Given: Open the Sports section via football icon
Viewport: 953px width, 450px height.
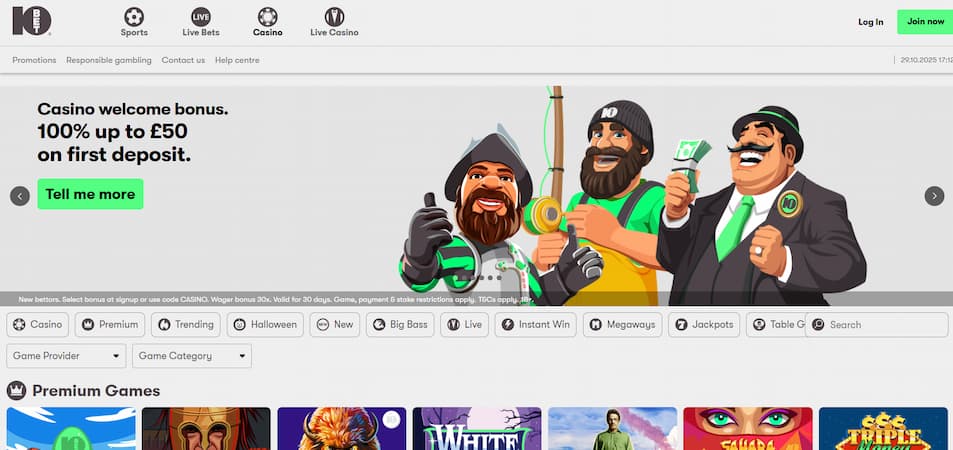Looking at the screenshot, I should click(134, 17).
